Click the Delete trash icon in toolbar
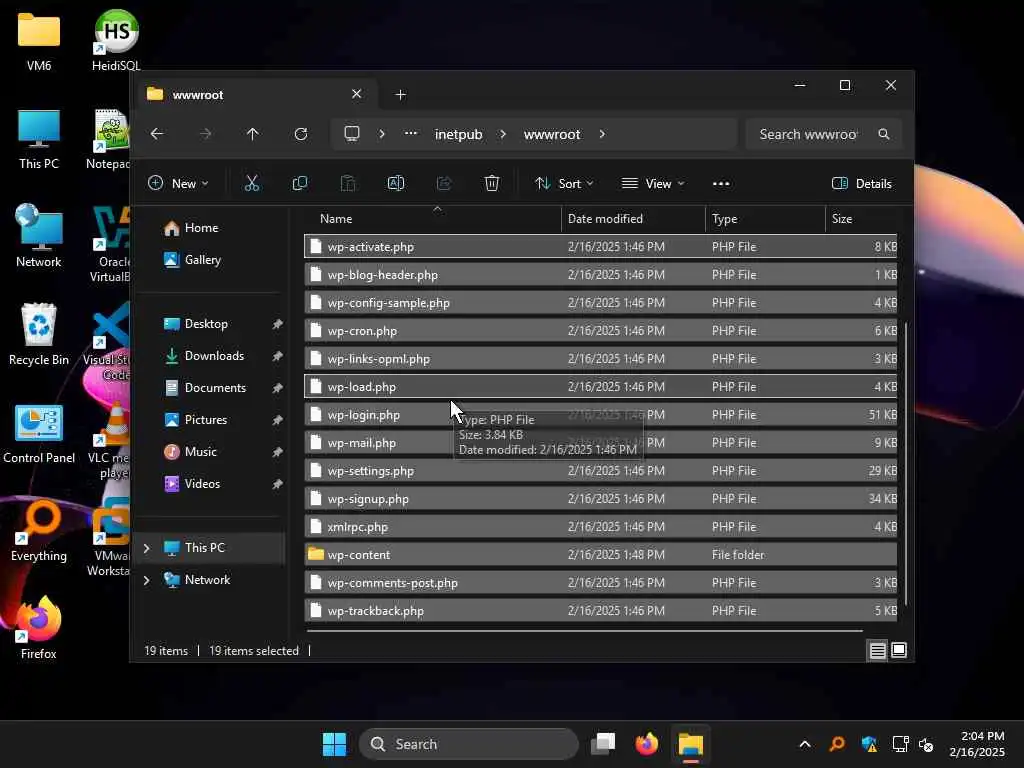 click(x=492, y=184)
